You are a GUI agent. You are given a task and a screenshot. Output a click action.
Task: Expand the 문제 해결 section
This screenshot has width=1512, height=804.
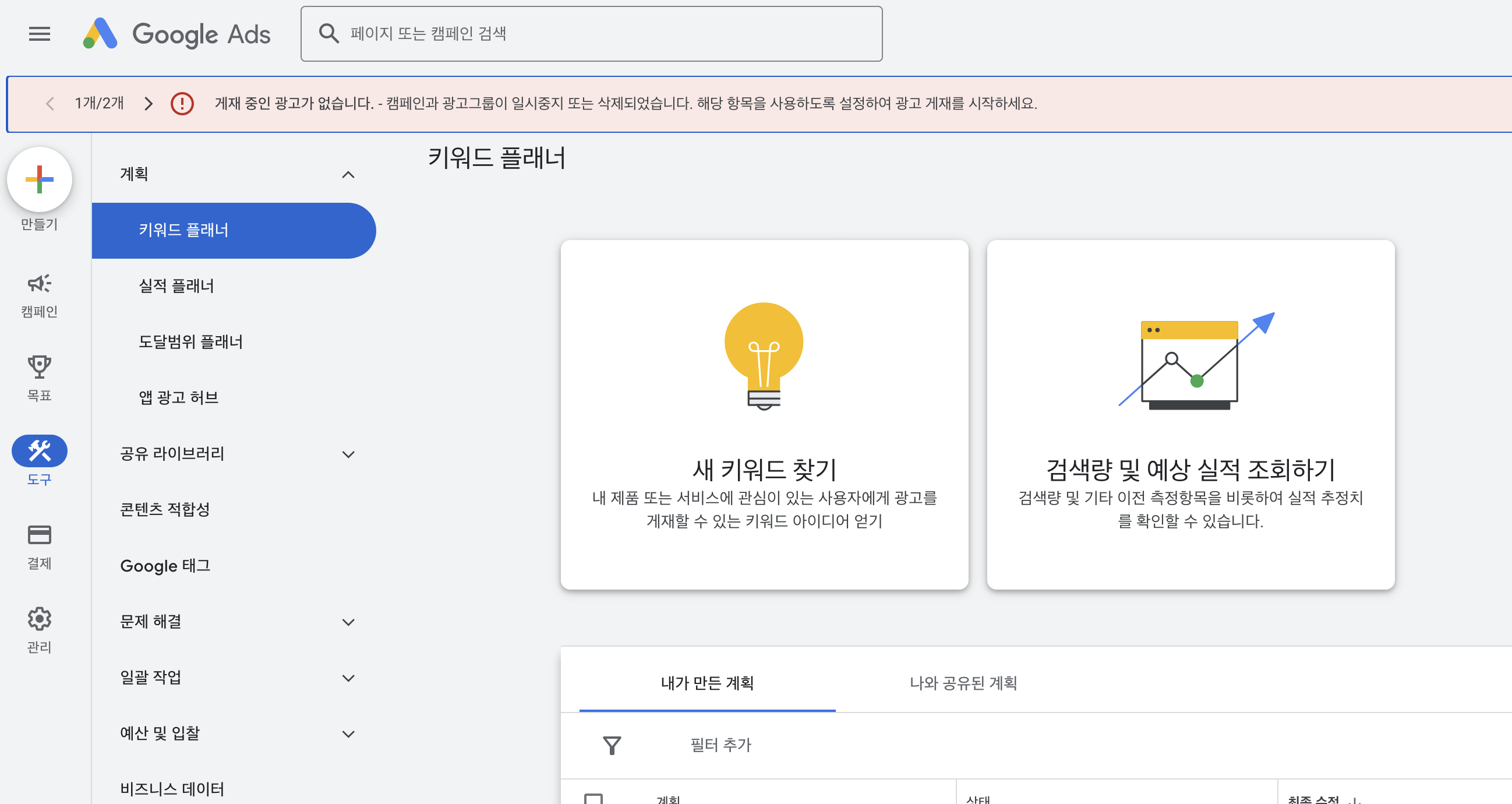click(x=348, y=622)
